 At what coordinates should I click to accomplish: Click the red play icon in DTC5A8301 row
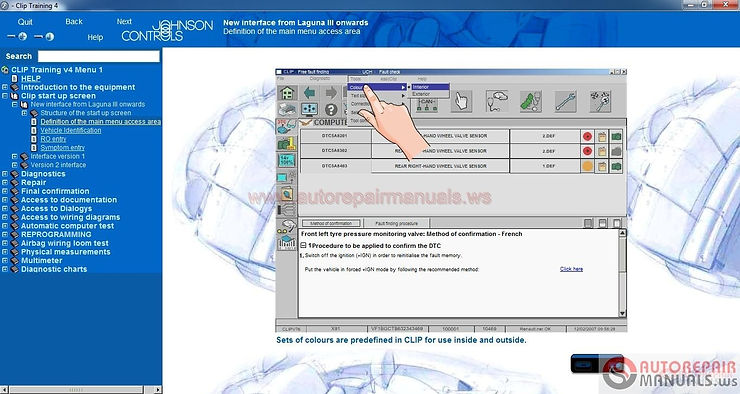587,136
